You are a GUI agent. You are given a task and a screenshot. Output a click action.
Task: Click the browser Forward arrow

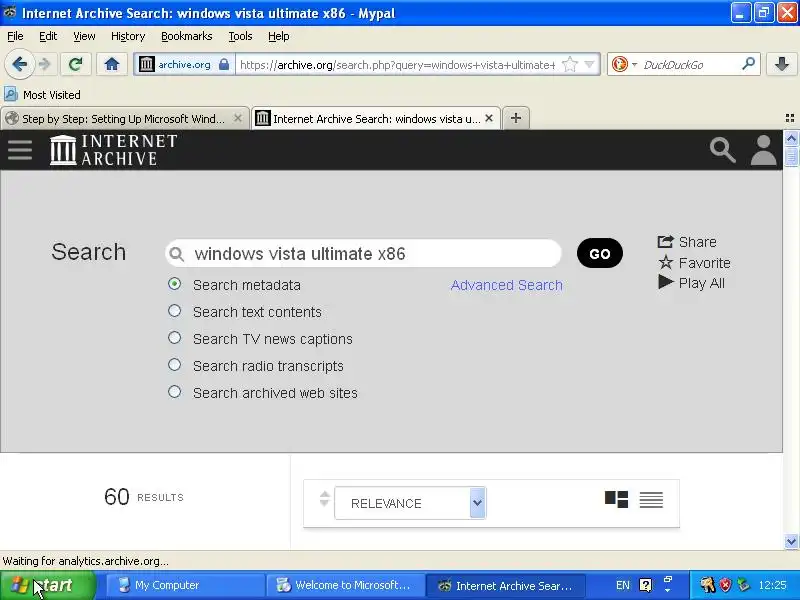(45, 64)
